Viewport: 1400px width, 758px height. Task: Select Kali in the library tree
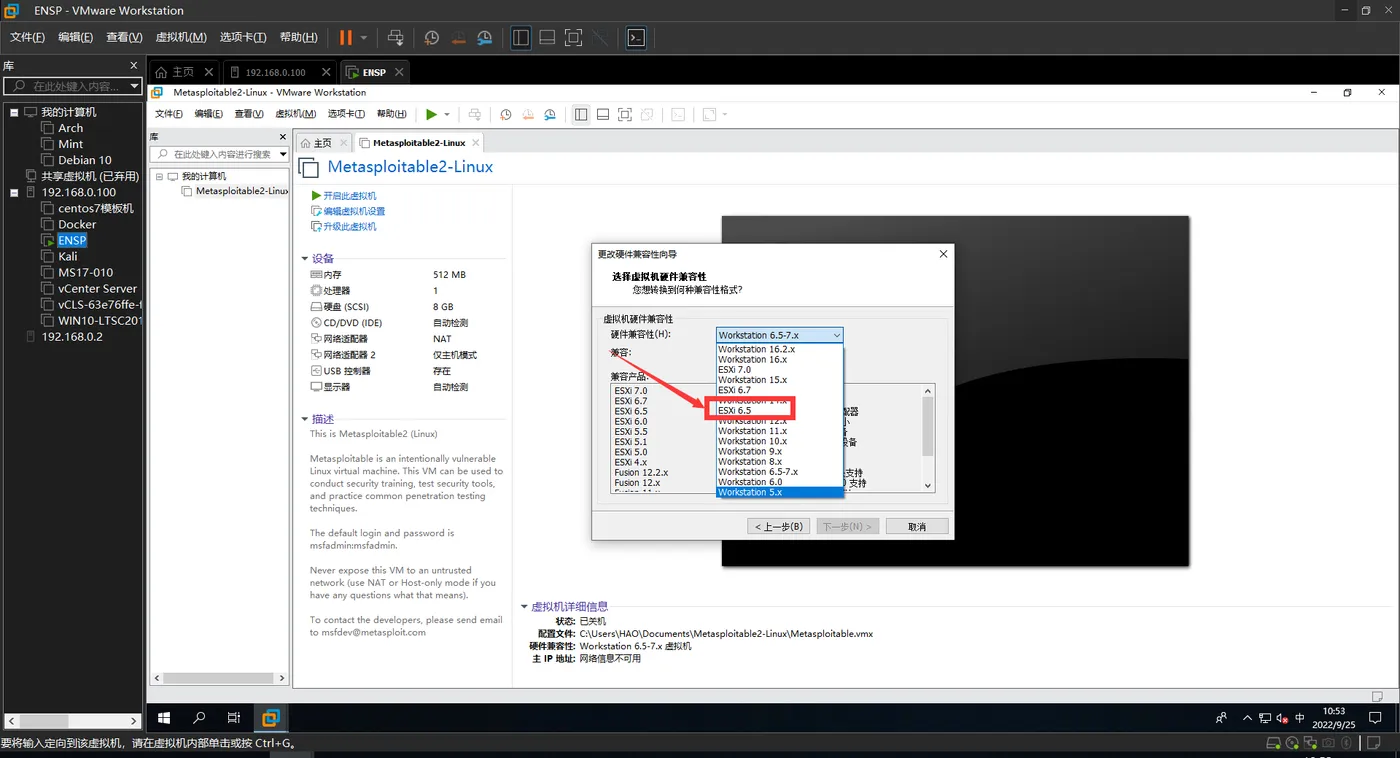pos(67,256)
